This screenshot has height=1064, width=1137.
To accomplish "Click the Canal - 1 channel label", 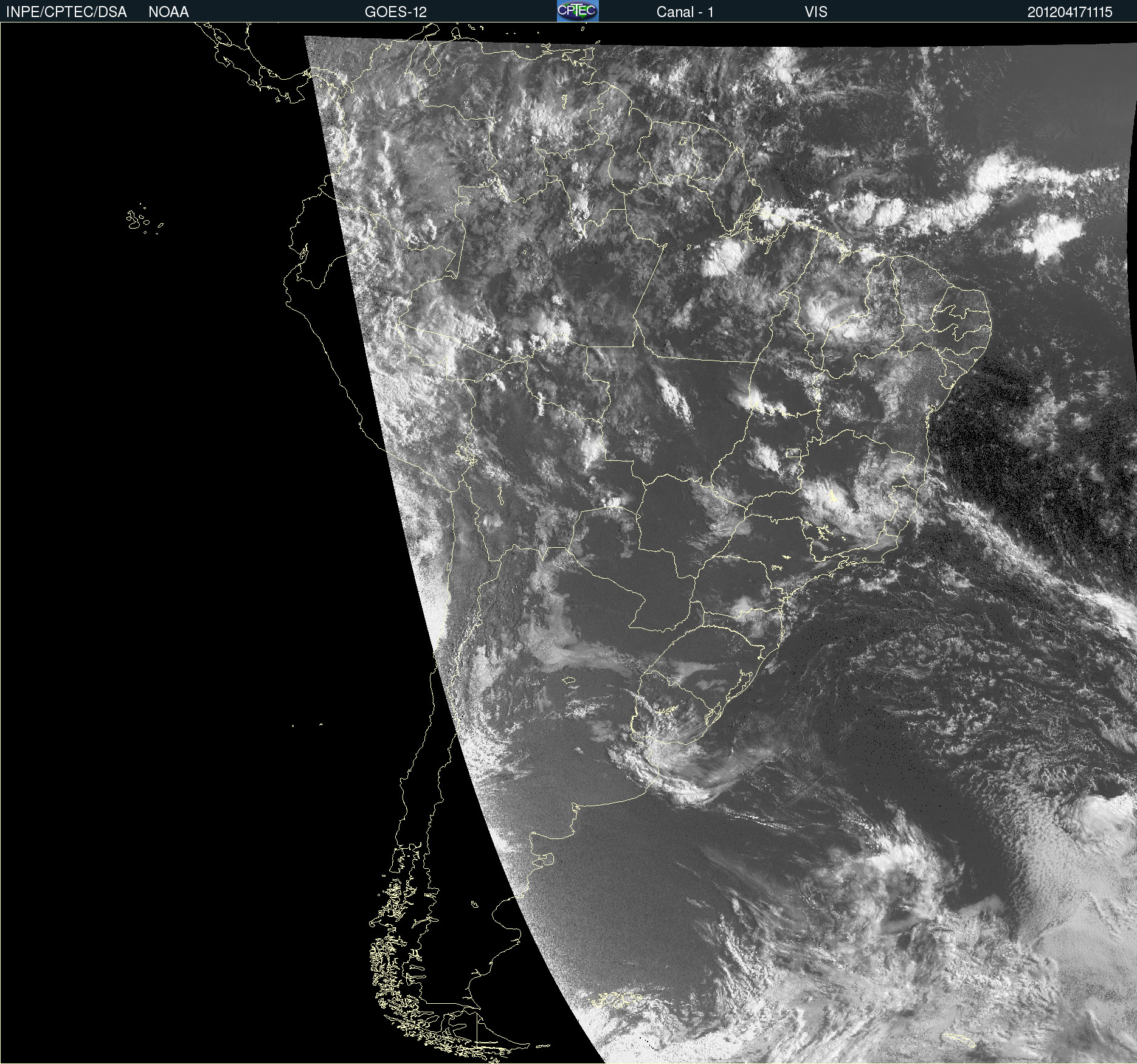I will (685, 12).
